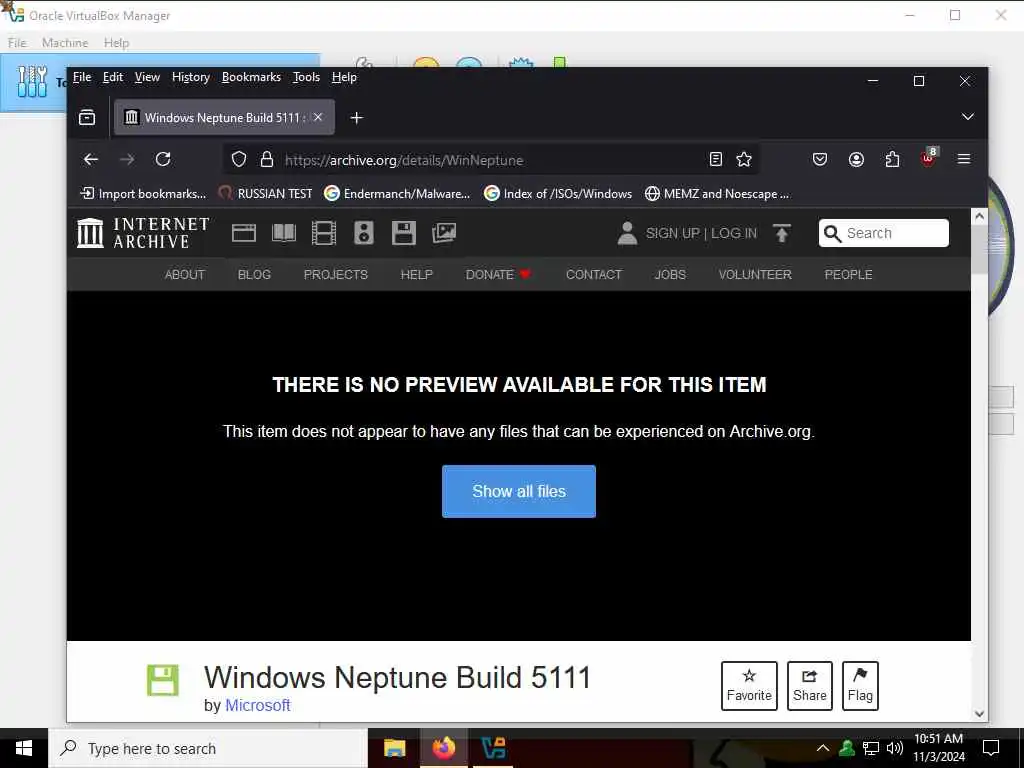Click the Internet Archive Search field
The image size is (1024, 768).
point(884,233)
